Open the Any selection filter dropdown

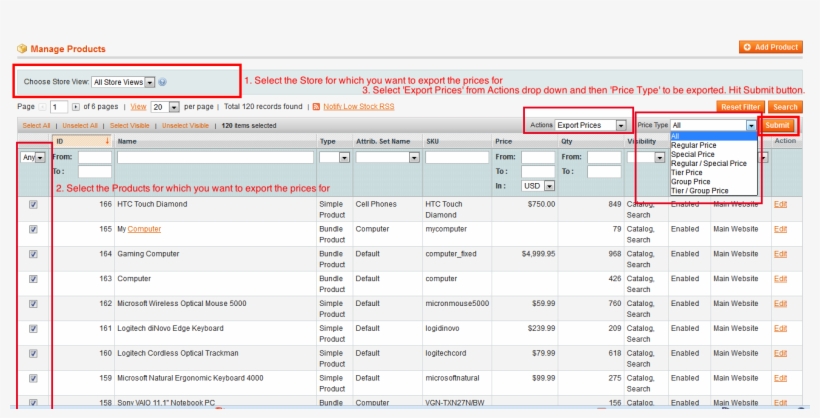[x=32, y=157]
